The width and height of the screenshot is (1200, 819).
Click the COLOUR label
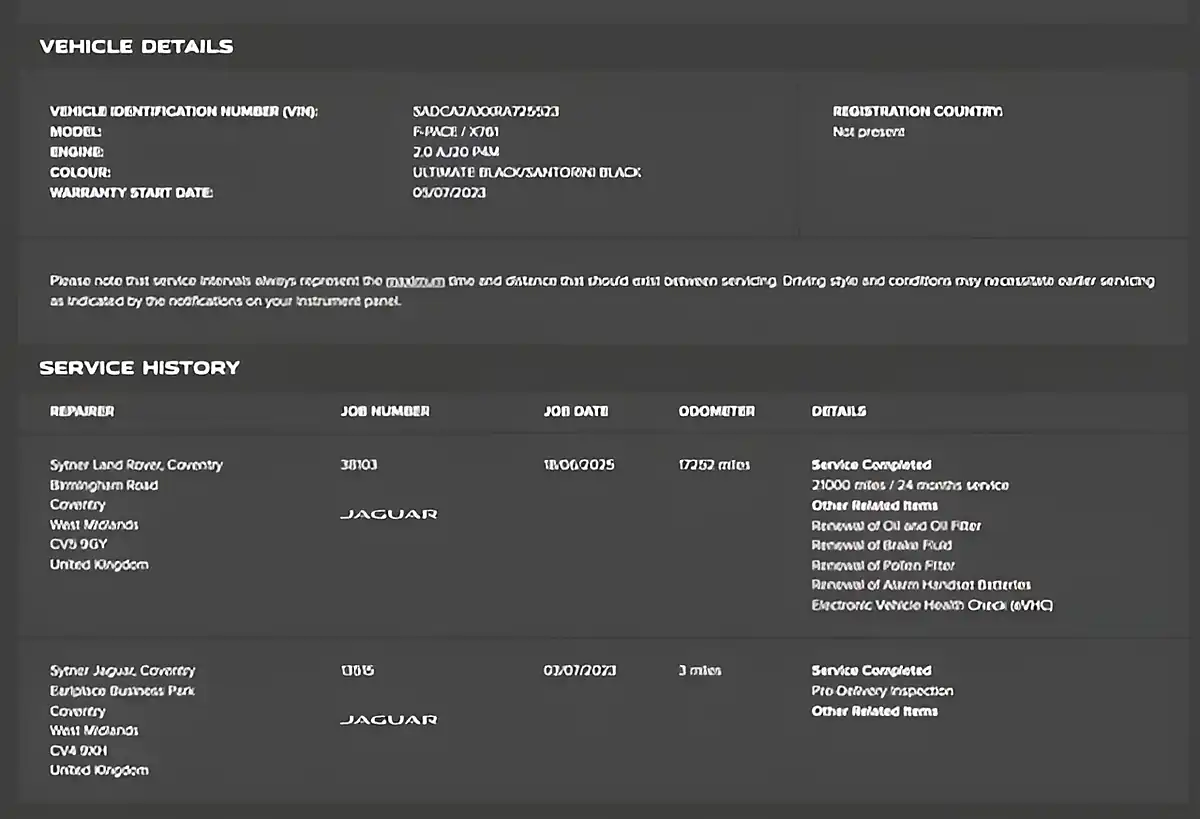[x=80, y=172]
